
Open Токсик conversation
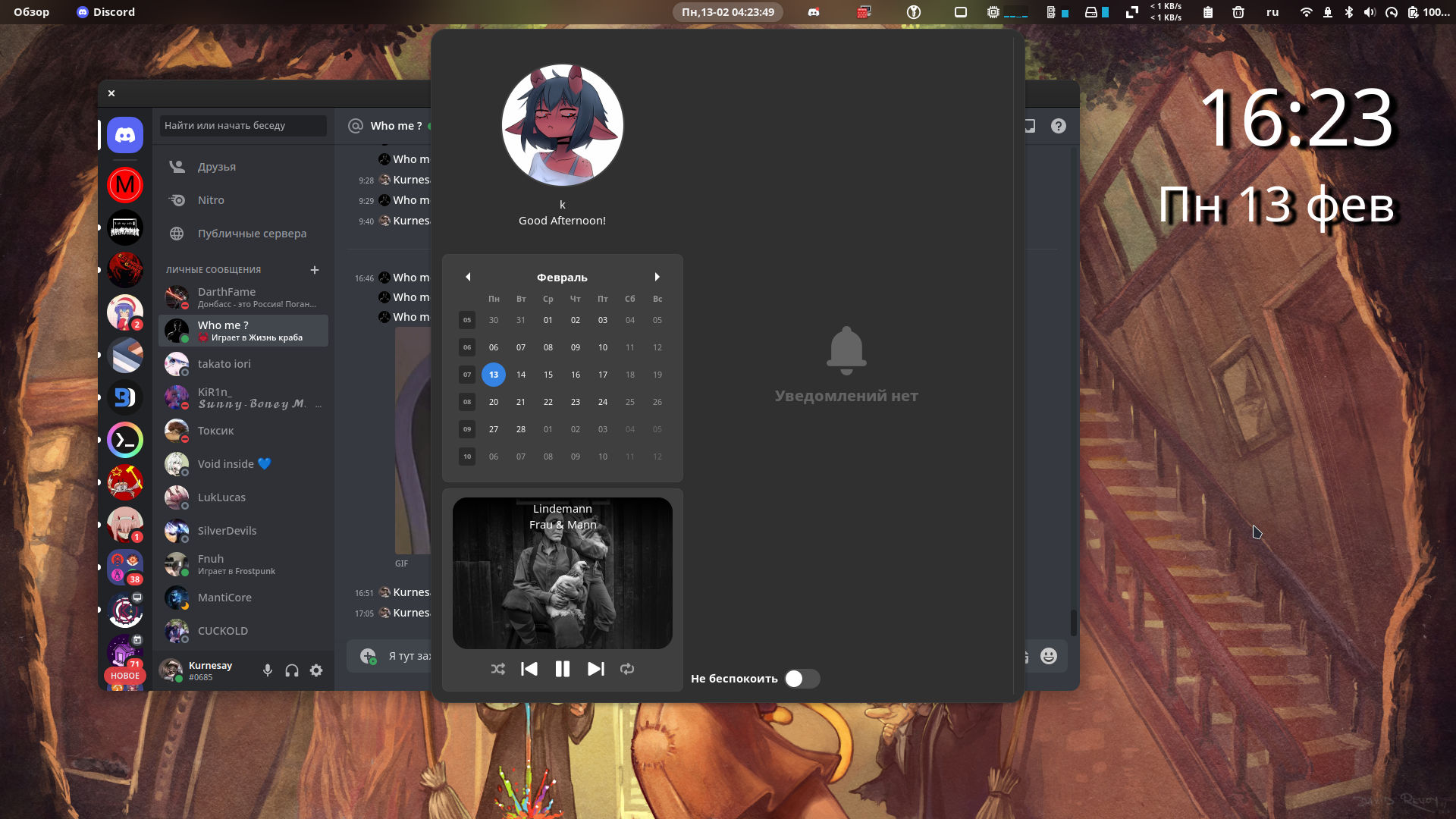(x=243, y=431)
